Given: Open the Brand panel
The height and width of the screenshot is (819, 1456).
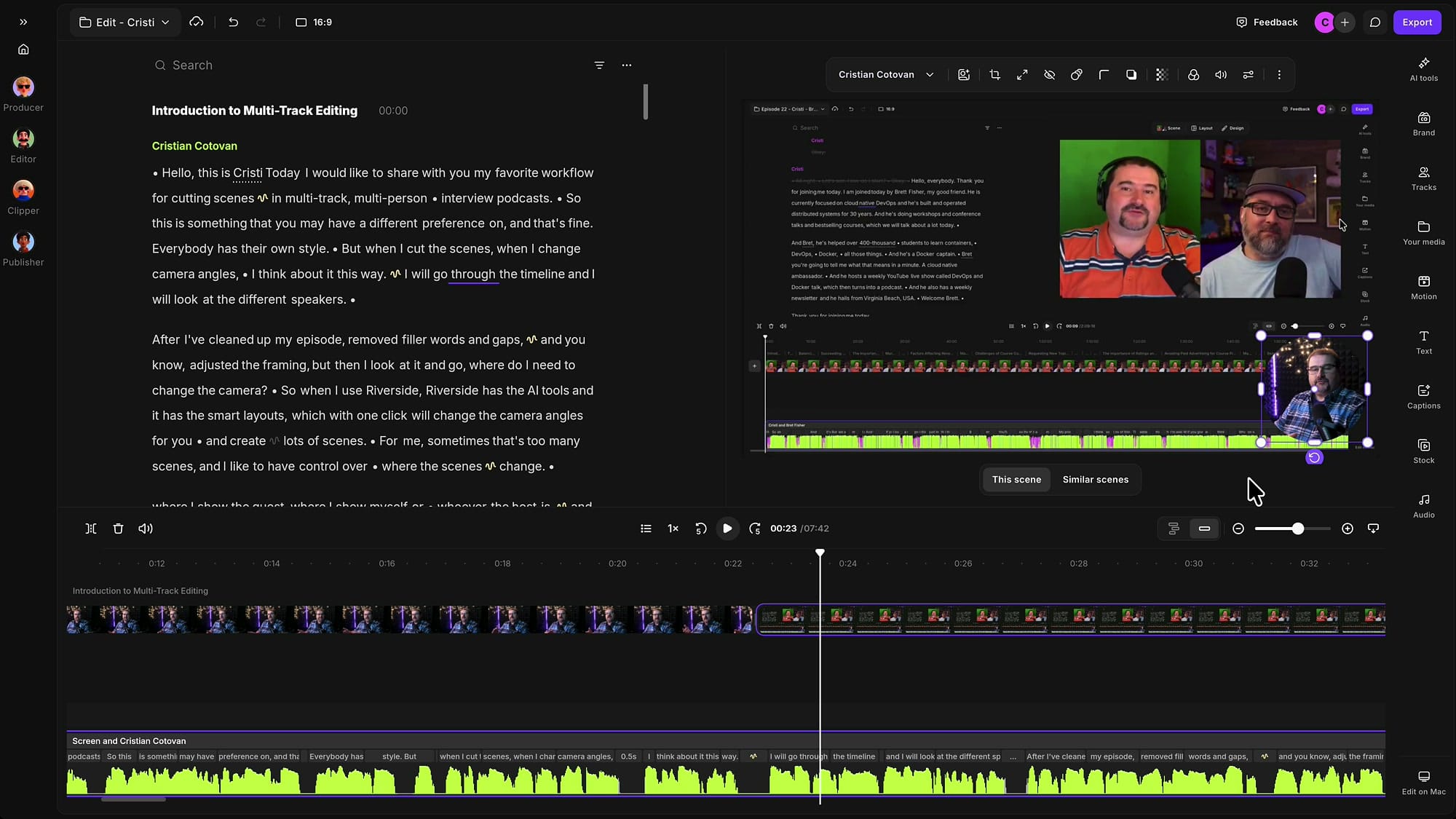Looking at the screenshot, I should tap(1423, 124).
